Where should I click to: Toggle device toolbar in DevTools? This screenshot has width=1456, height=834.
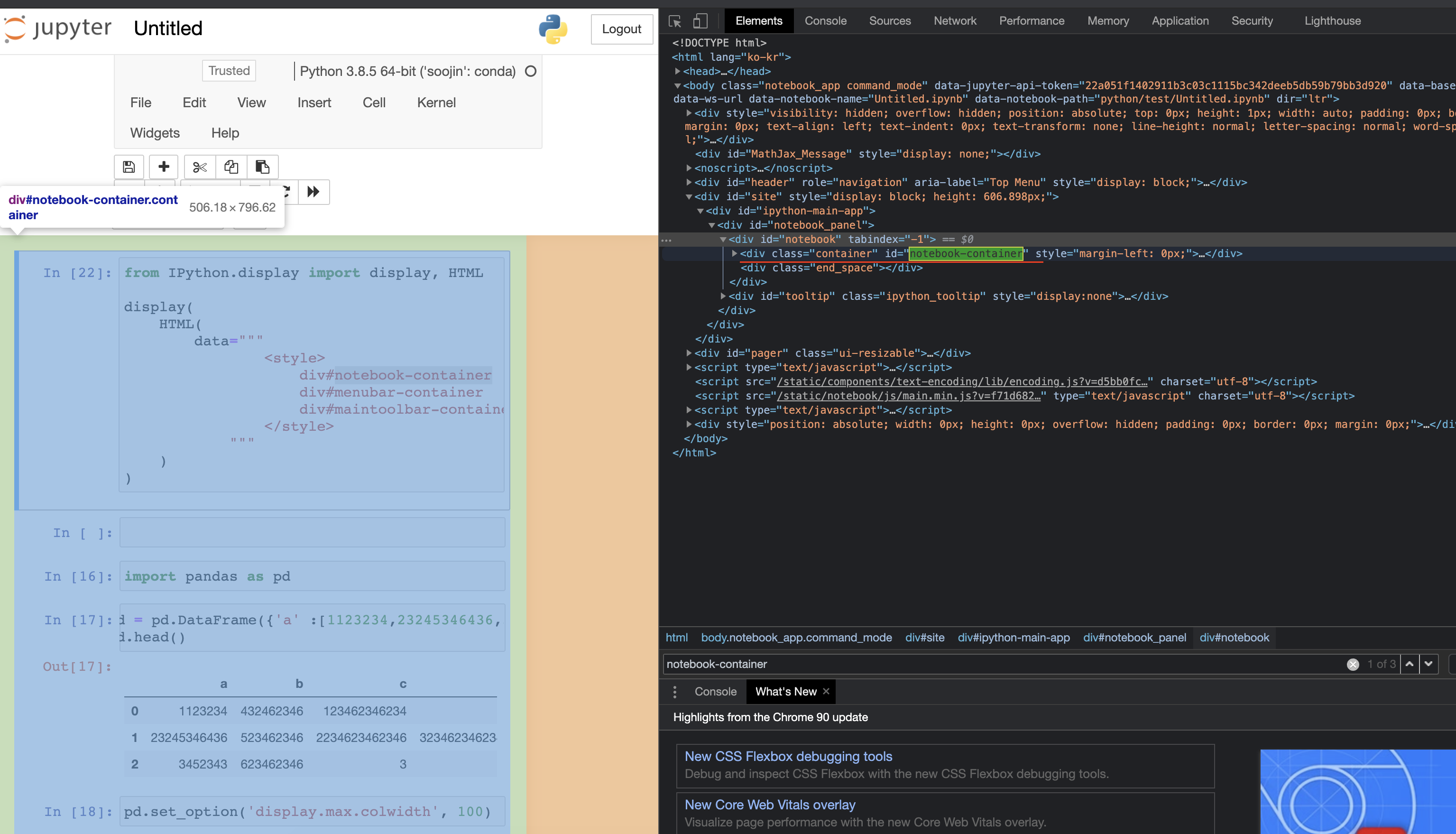700,21
